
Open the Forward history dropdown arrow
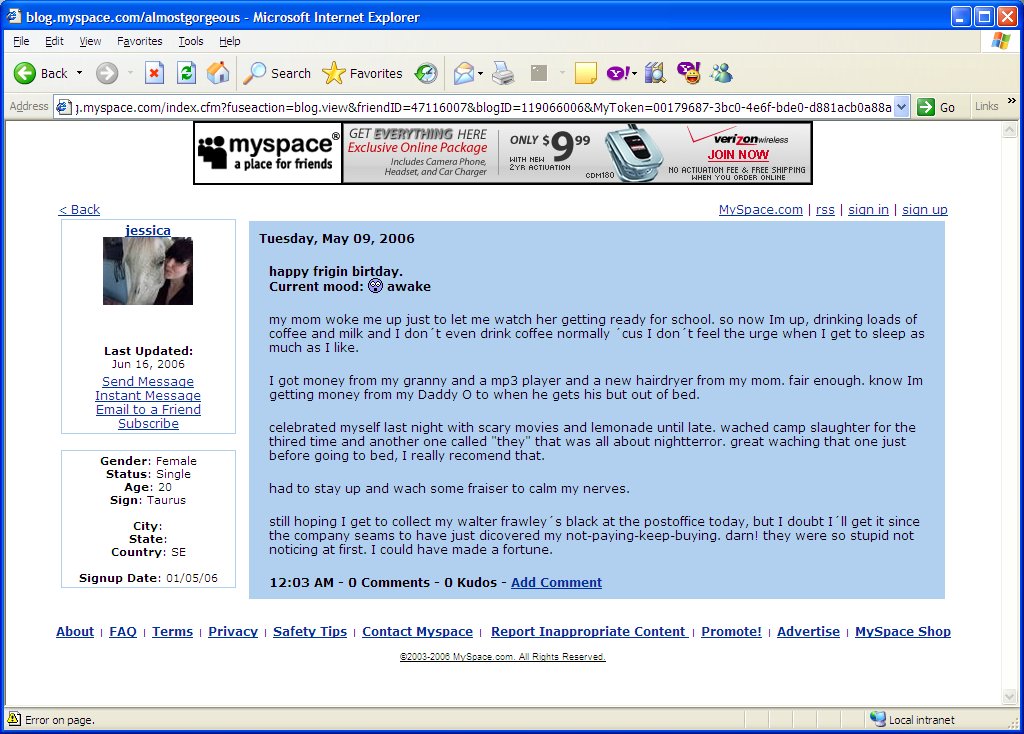[131, 73]
